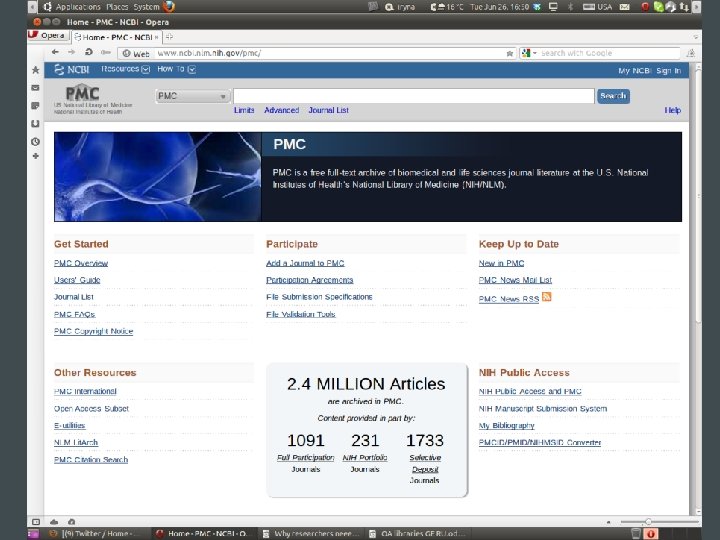720x540 pixels.
Task: Click the Search with Google field
Action: pyautogui.click(x=609, y=53)
